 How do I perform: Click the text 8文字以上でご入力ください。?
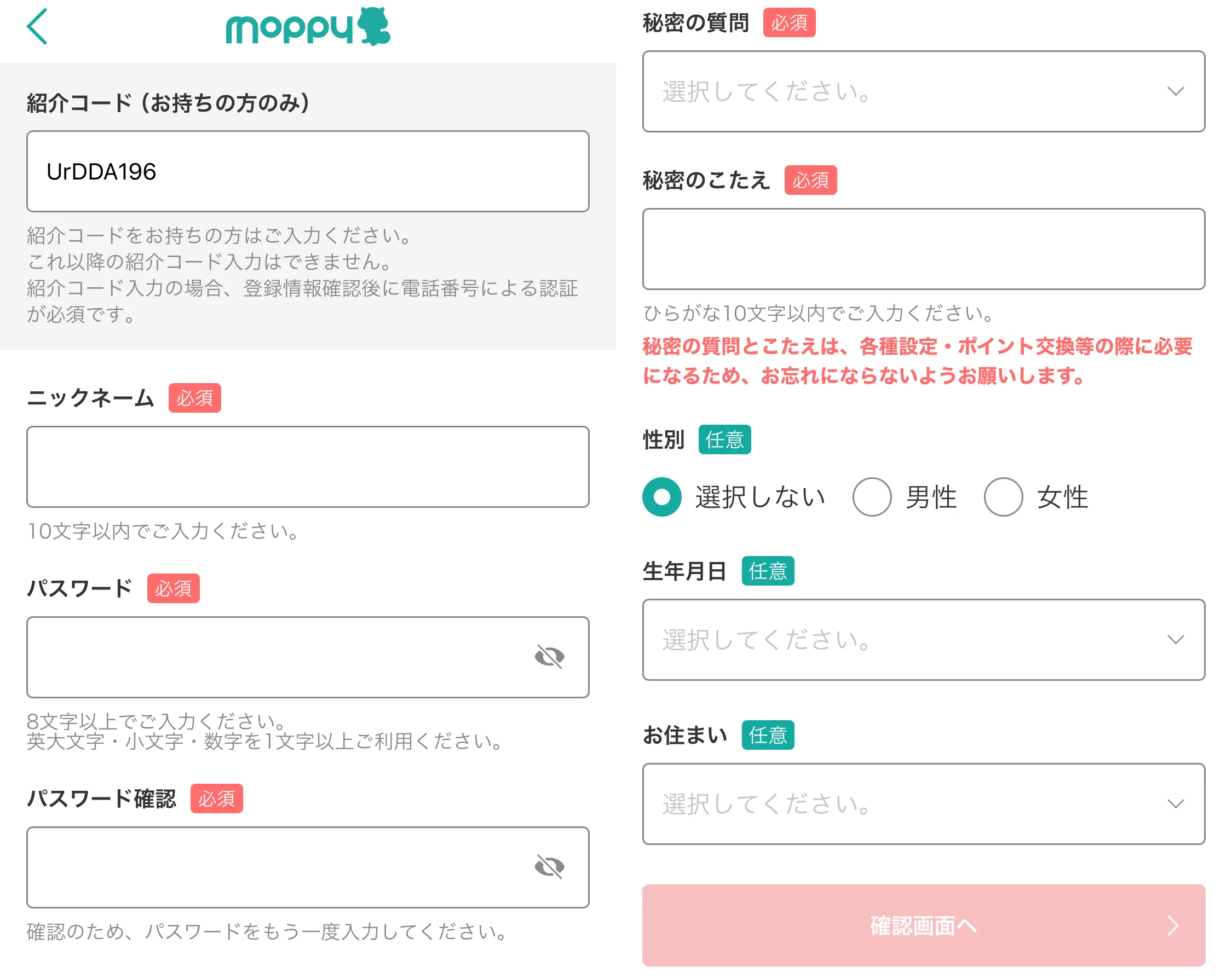[156, 720]
